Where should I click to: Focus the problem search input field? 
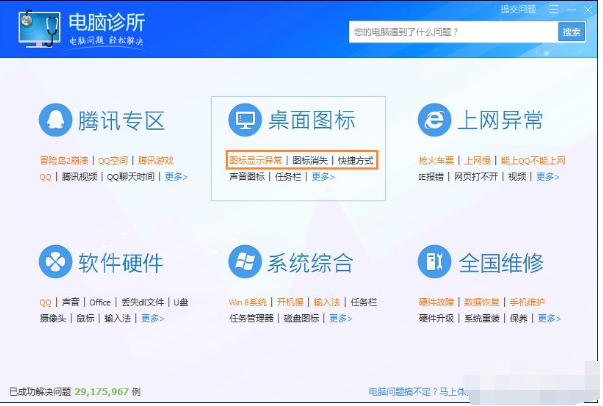coord(450,32)
